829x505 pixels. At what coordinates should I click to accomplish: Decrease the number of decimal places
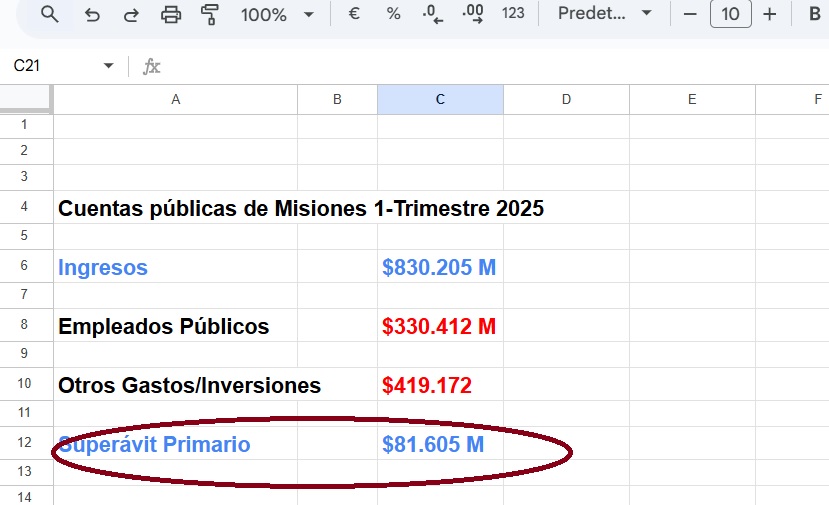coord(433,14)
